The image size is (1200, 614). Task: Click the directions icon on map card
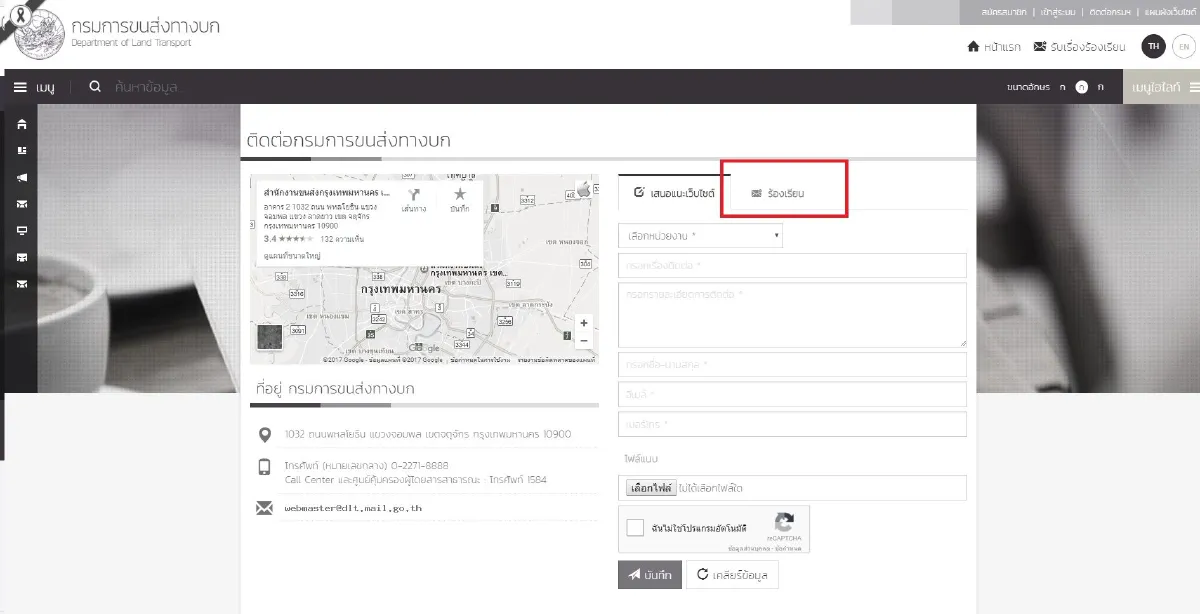point(413,196)
